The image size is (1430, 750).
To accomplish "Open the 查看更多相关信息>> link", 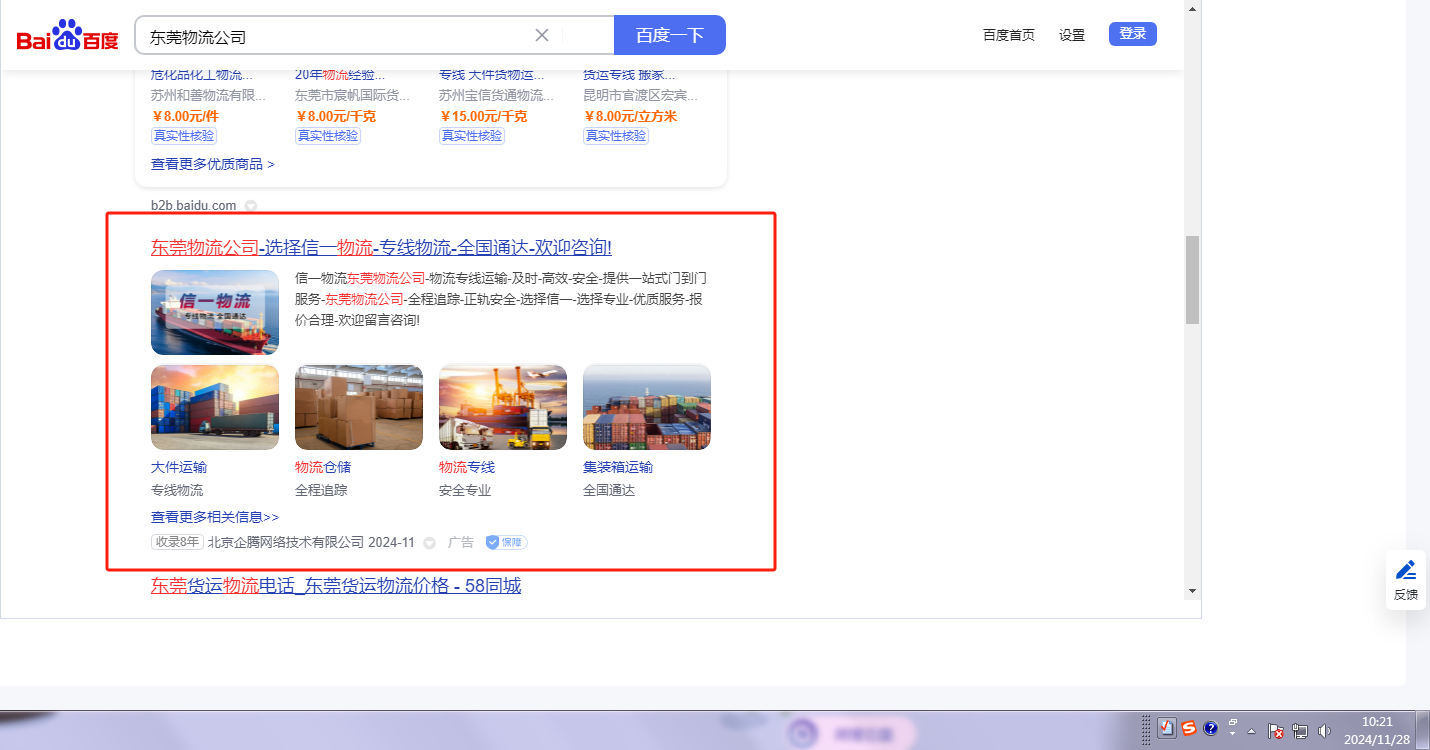I will point(215,517).
